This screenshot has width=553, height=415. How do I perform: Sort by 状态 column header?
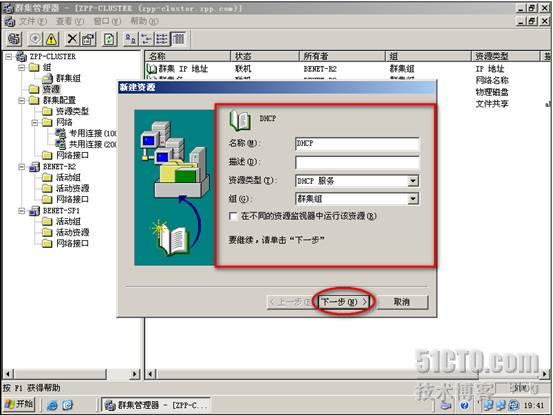(x=265, y=56)
